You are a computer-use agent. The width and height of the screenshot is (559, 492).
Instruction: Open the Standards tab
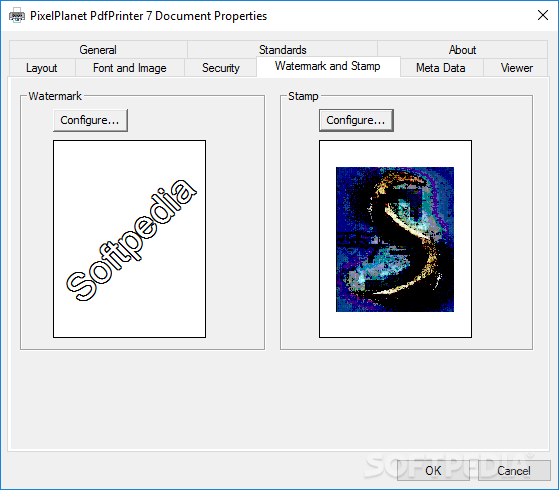coord(282,50)
